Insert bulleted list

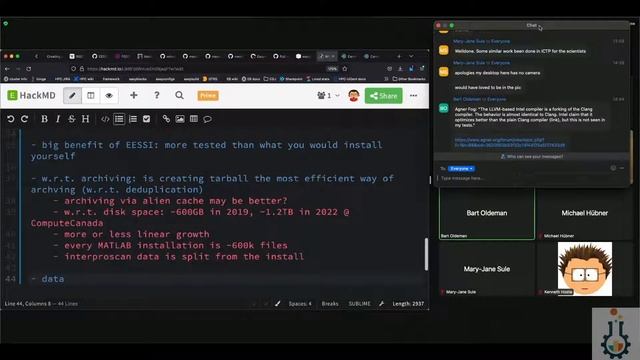[119, 119]
